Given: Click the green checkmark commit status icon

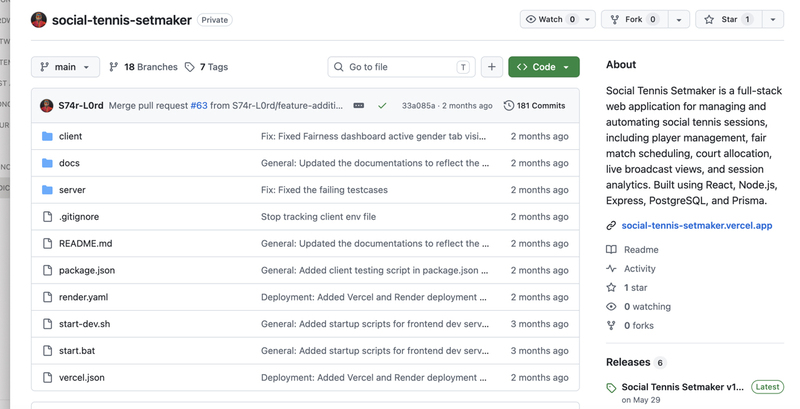Looking at the screenshot, I should [x=382, y=106].
